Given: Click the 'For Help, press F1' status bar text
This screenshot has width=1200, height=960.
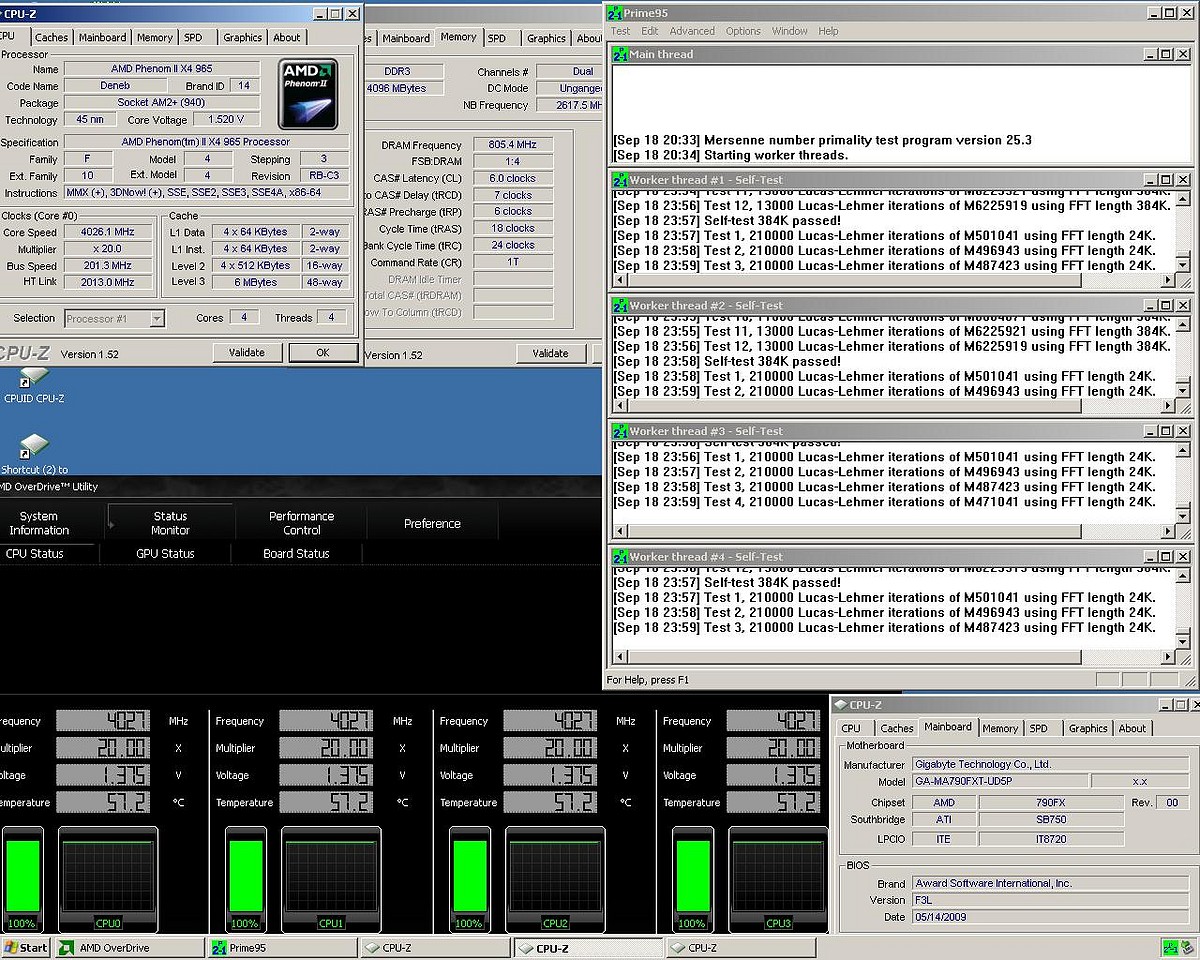Looking at the screenshot, I should (648, 680).
